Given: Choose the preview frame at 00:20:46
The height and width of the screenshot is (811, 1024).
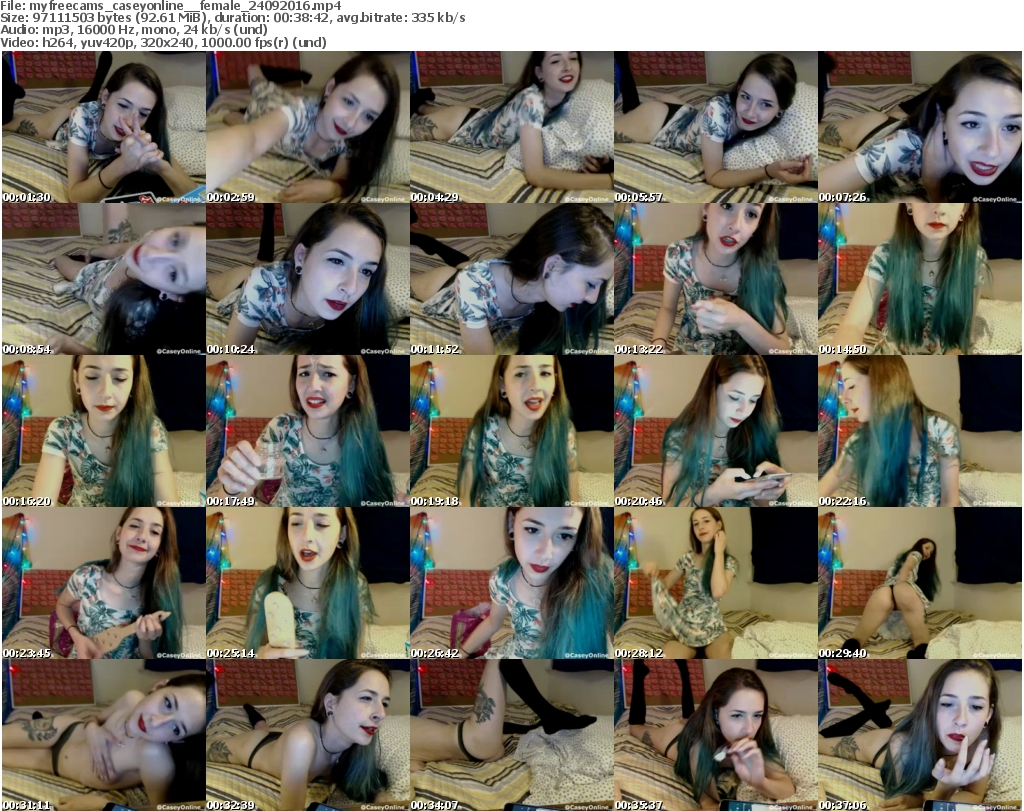Looking at the screenshot, I should coord(715,431).
